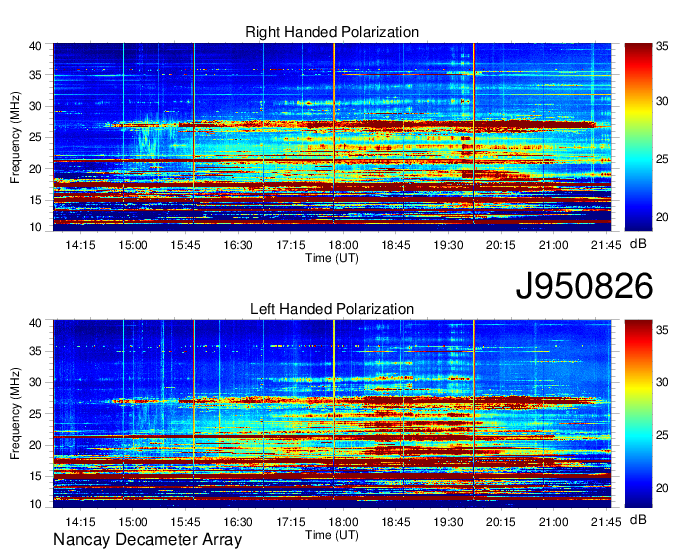This screenshot has width=680, height=552.
Task: Select the 20:15 time tick on upper plot
Action: [501, 245]
